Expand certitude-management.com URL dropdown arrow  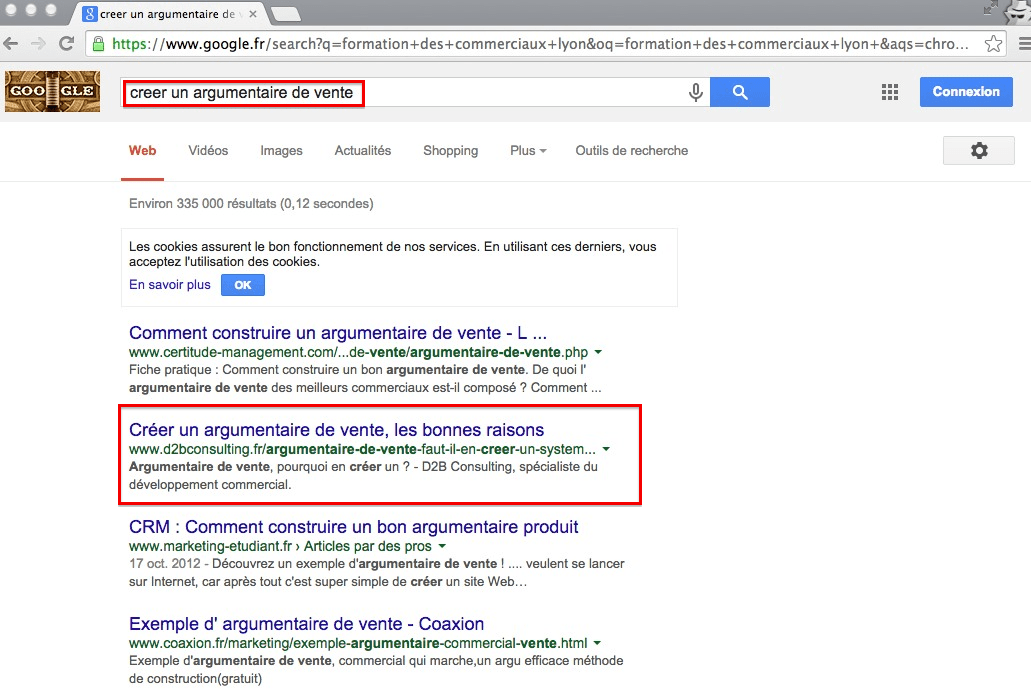pyautogui.click(x=598, y=353)
